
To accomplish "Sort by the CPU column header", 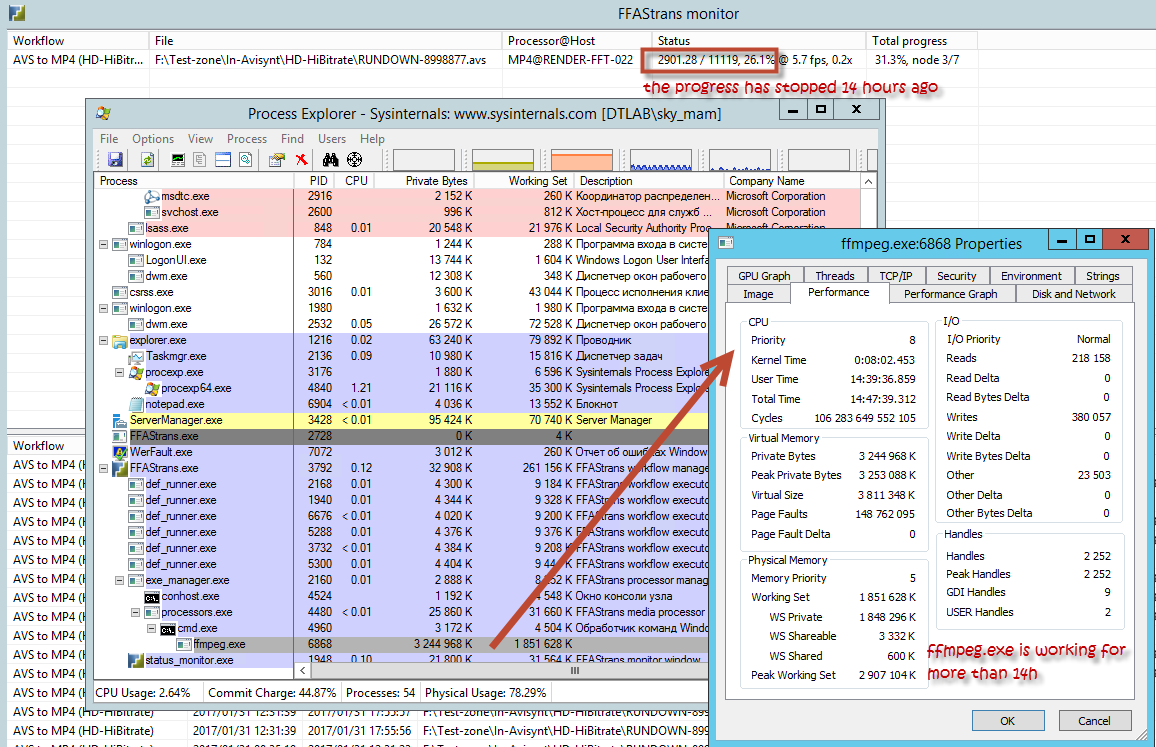I will coord(355,181).
